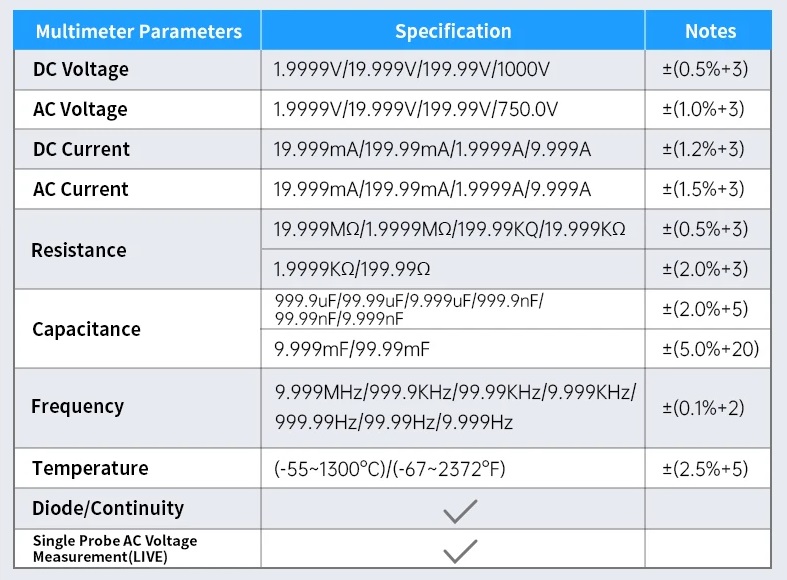The width and height of the screenshot is (787, 580).
Task: Select the Temperature row label
Action: 90,468
